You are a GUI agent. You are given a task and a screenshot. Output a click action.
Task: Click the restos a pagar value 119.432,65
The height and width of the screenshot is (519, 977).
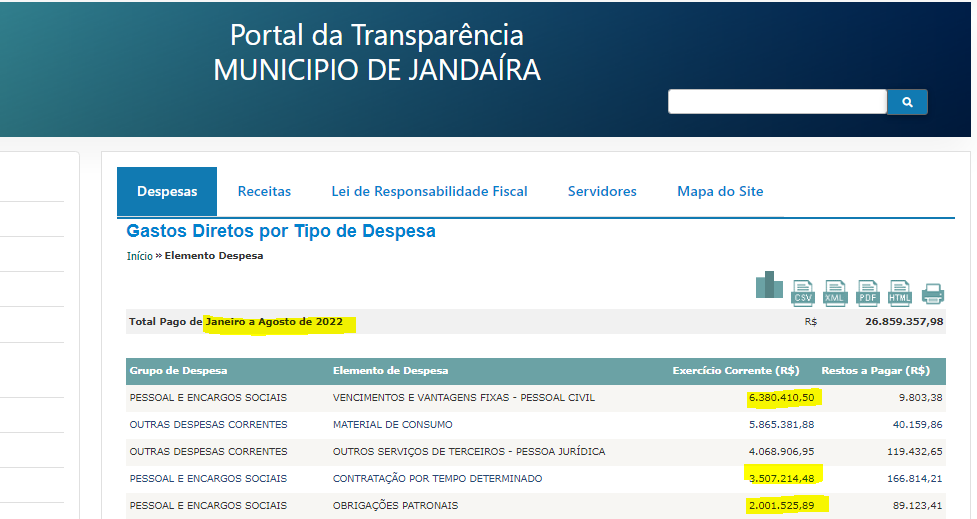click(915, 451)
